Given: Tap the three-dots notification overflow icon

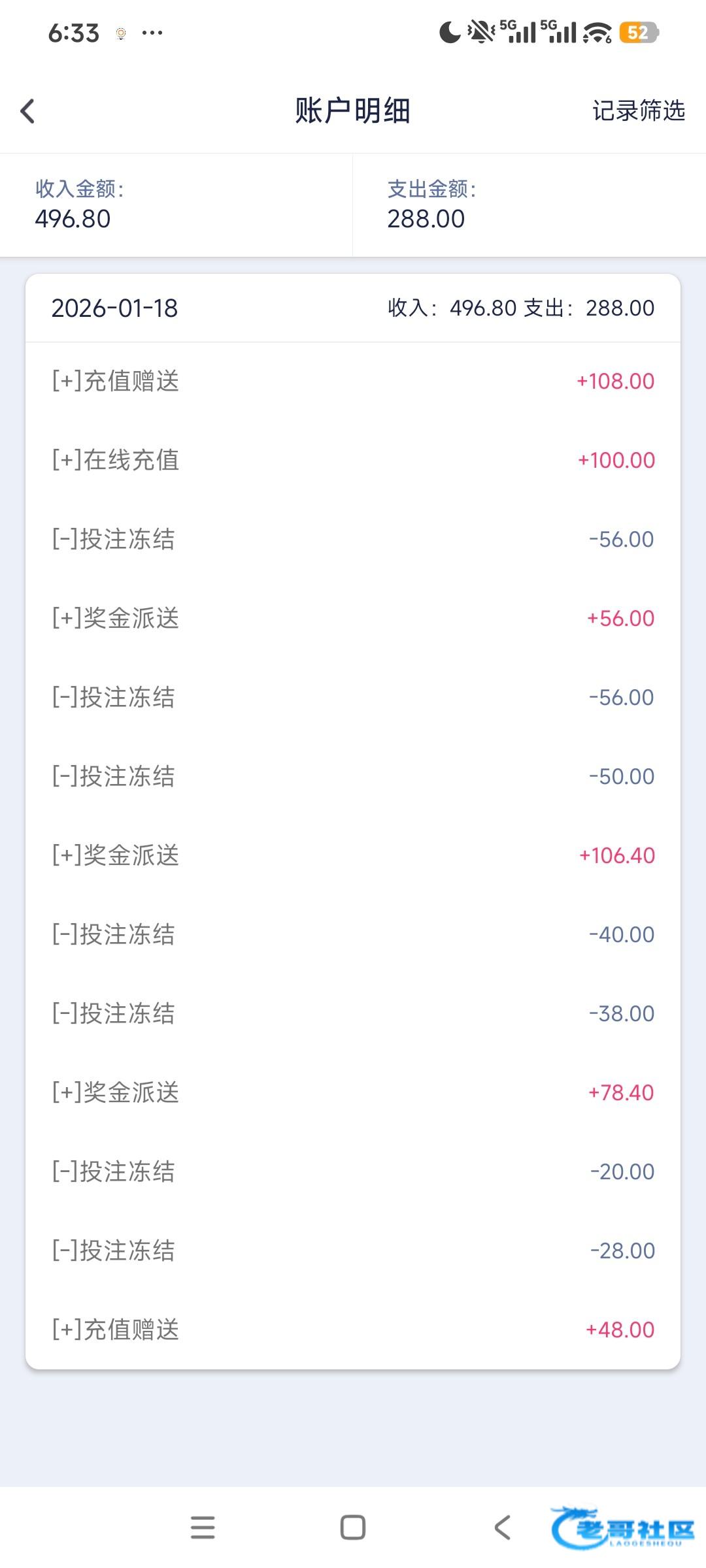Looking at the screenshot, I should pos(152,33).
